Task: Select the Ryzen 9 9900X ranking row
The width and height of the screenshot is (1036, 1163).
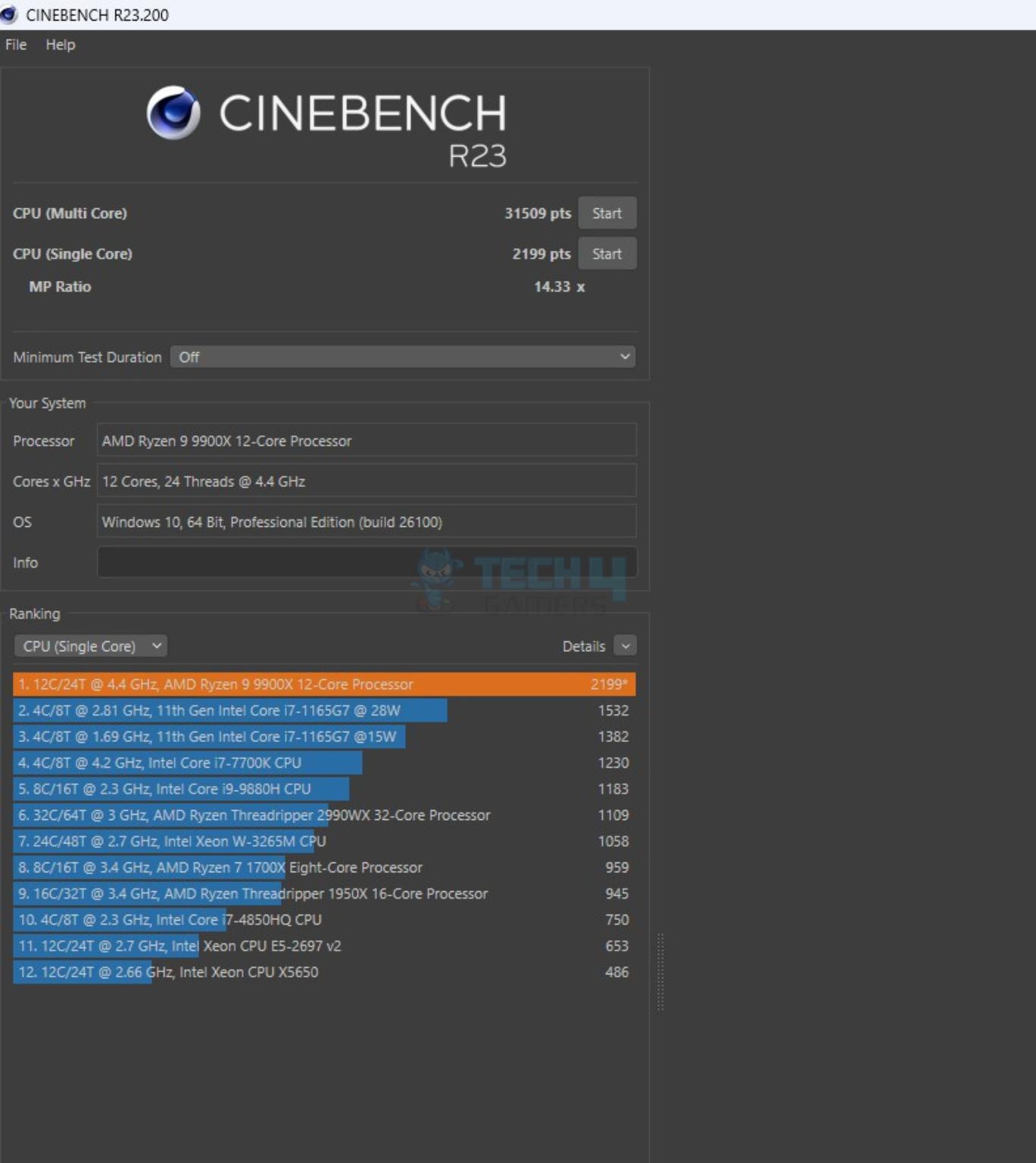Action: (x=323, y=684)
